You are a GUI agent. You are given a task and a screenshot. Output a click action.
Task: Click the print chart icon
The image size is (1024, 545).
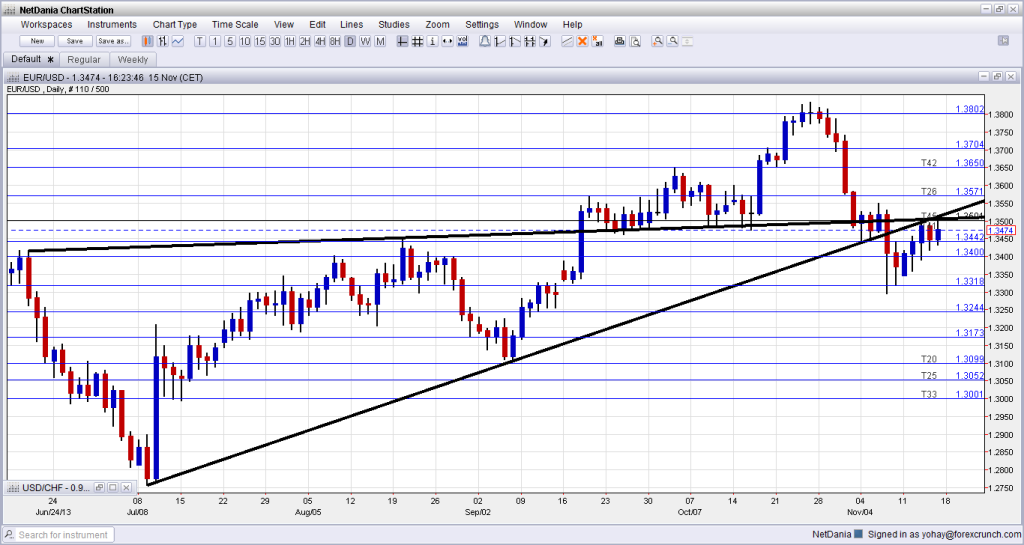click(619, 41)
